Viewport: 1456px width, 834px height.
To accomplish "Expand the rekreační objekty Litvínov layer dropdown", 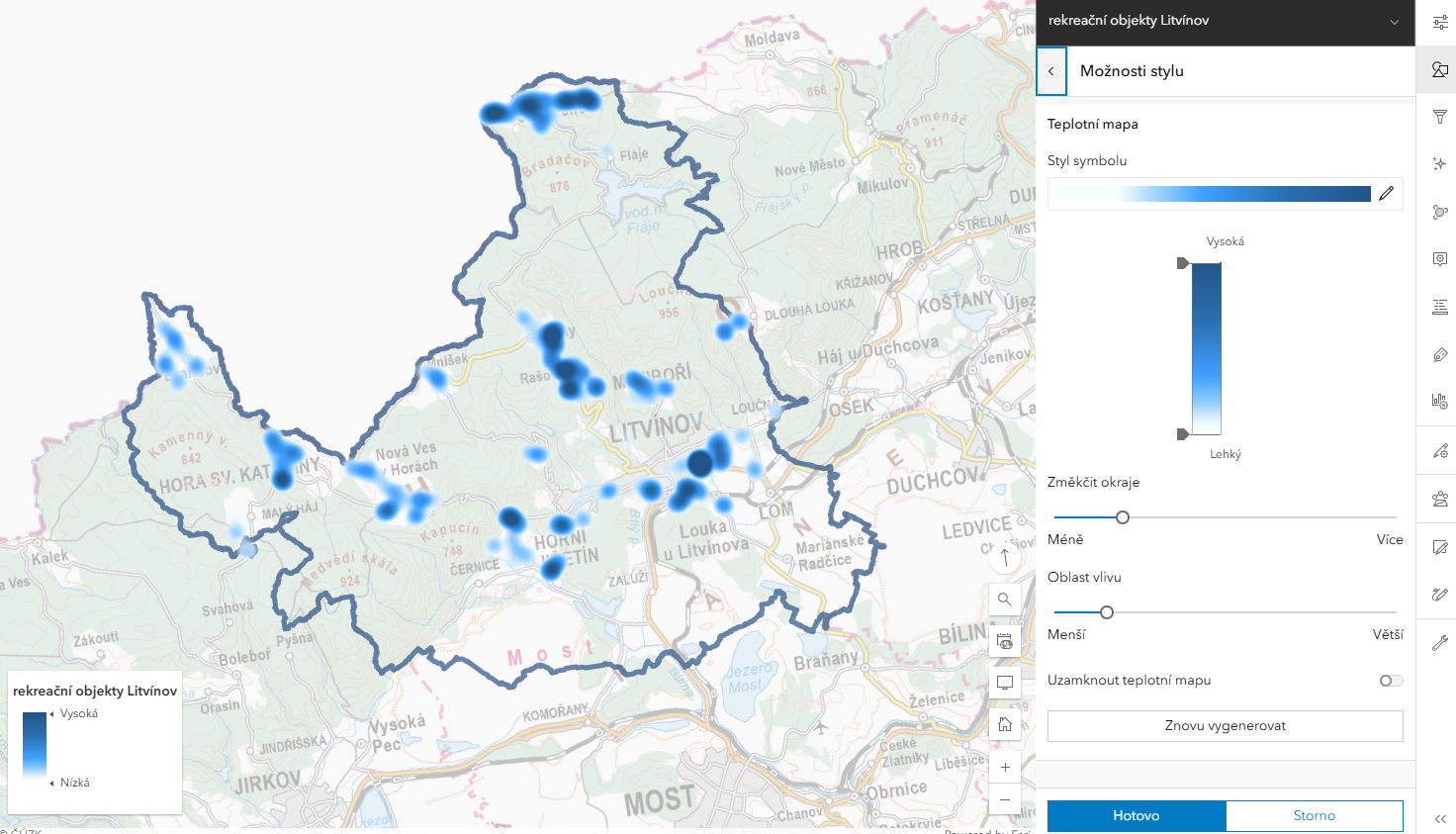I will click(1395, 22).
